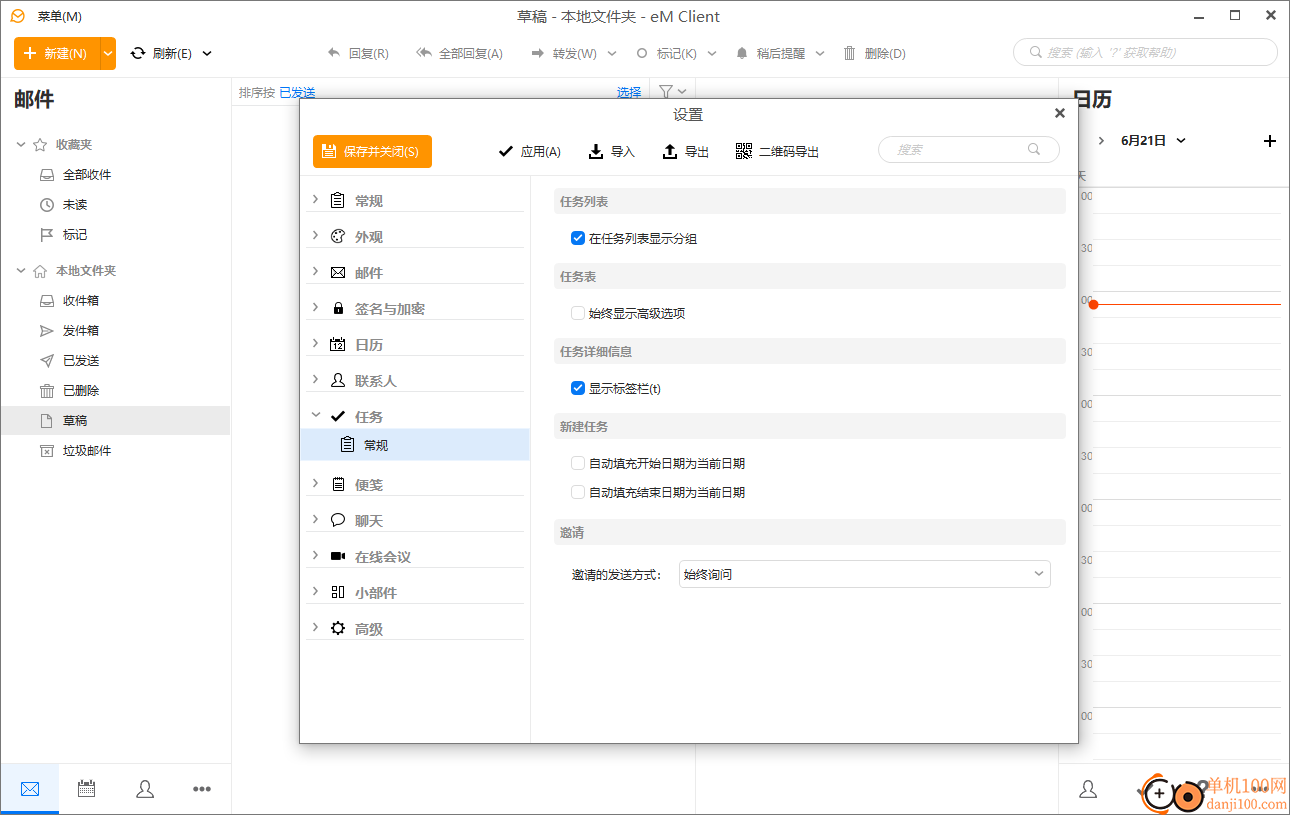Open the 新建 button dropdown arrow
This screenshot has width=1290, height=815.
[108, 53]
